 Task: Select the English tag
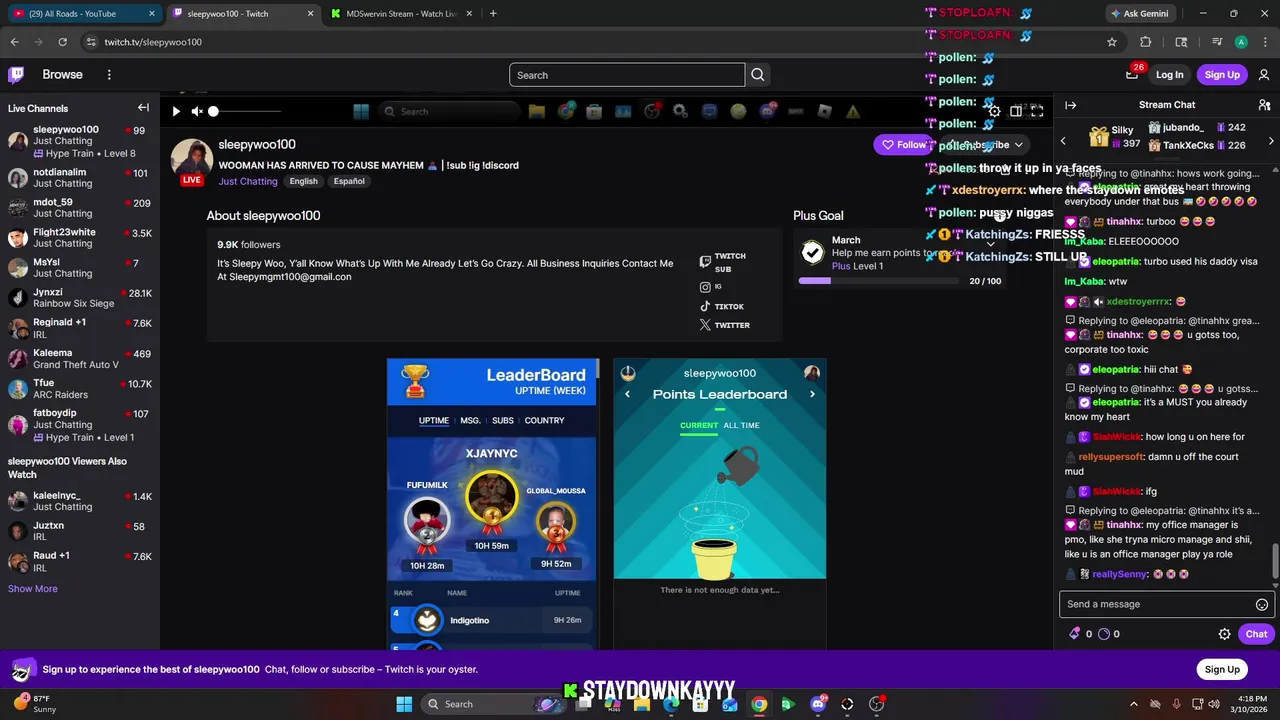(303, 181)
